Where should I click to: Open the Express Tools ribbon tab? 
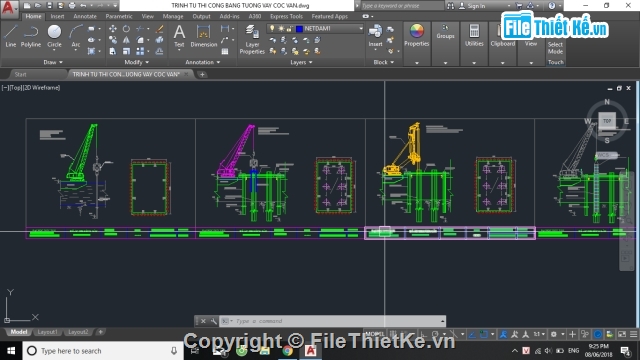pos(286,16)
